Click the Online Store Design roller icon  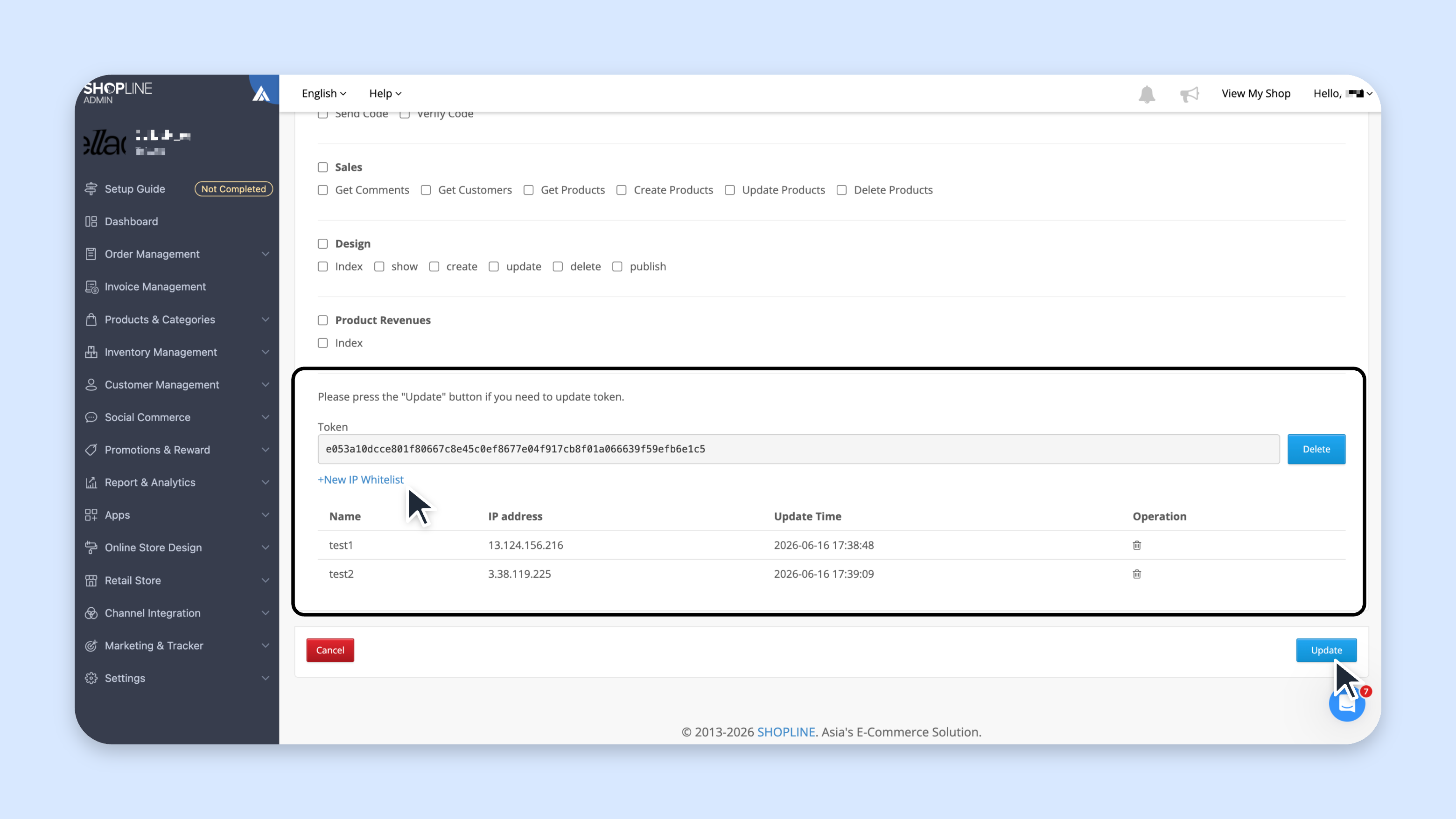point(91,548)
